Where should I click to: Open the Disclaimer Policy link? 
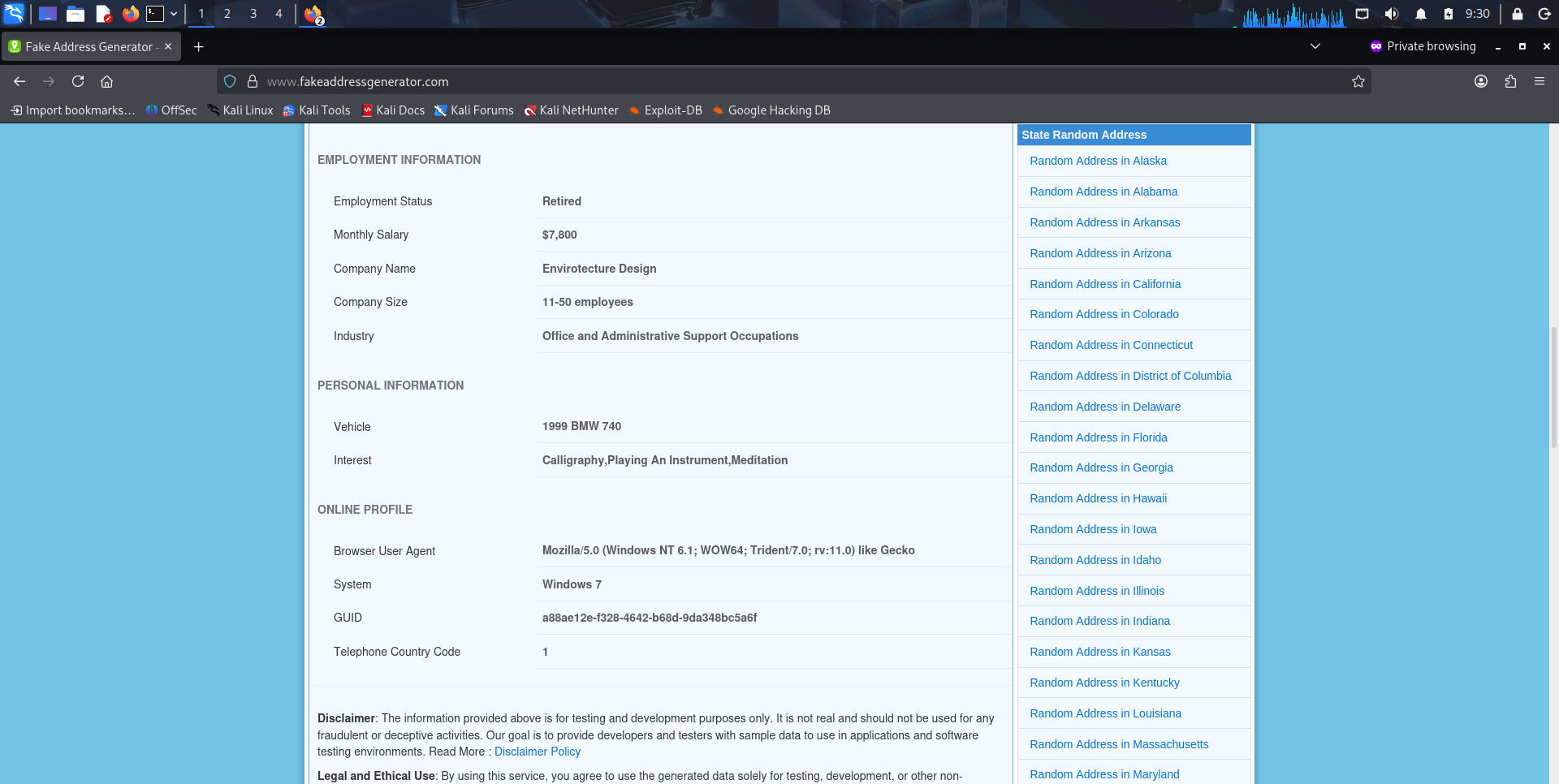click(538, 752)
